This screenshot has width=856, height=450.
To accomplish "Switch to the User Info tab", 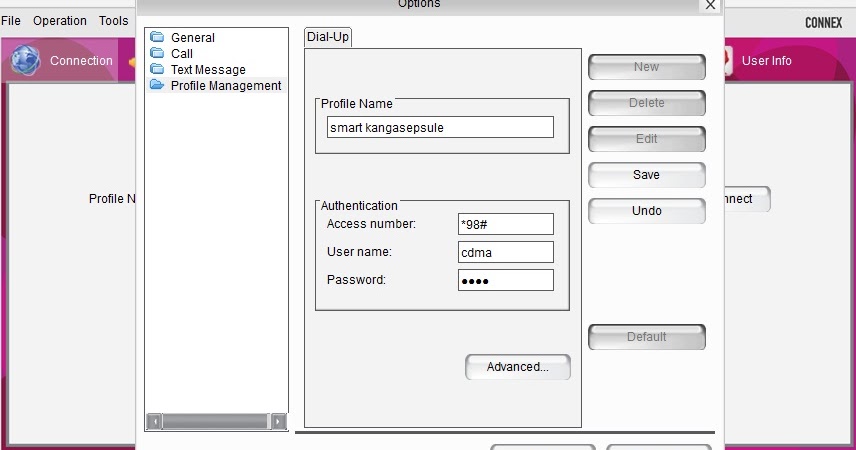I will [766, 61].
